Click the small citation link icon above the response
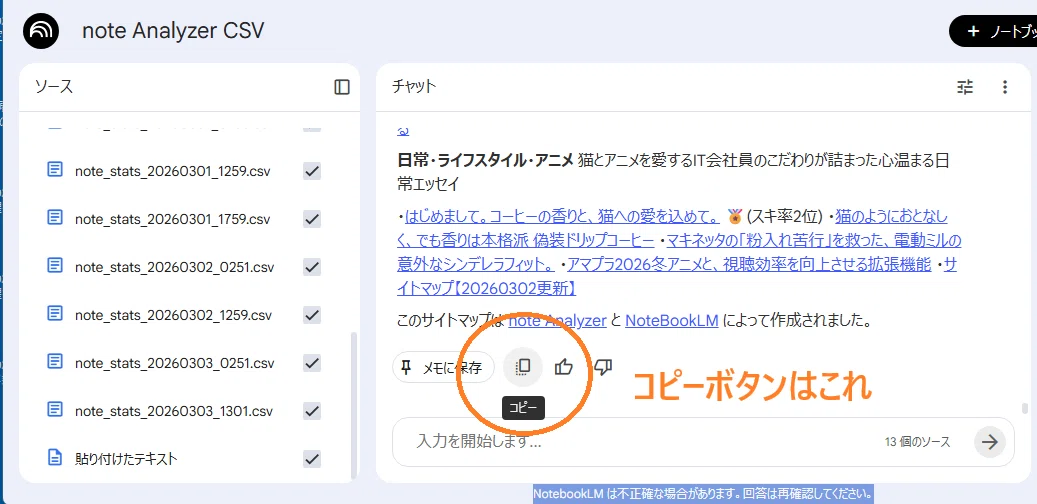The image size is (1037, 504). coord(402,130)
